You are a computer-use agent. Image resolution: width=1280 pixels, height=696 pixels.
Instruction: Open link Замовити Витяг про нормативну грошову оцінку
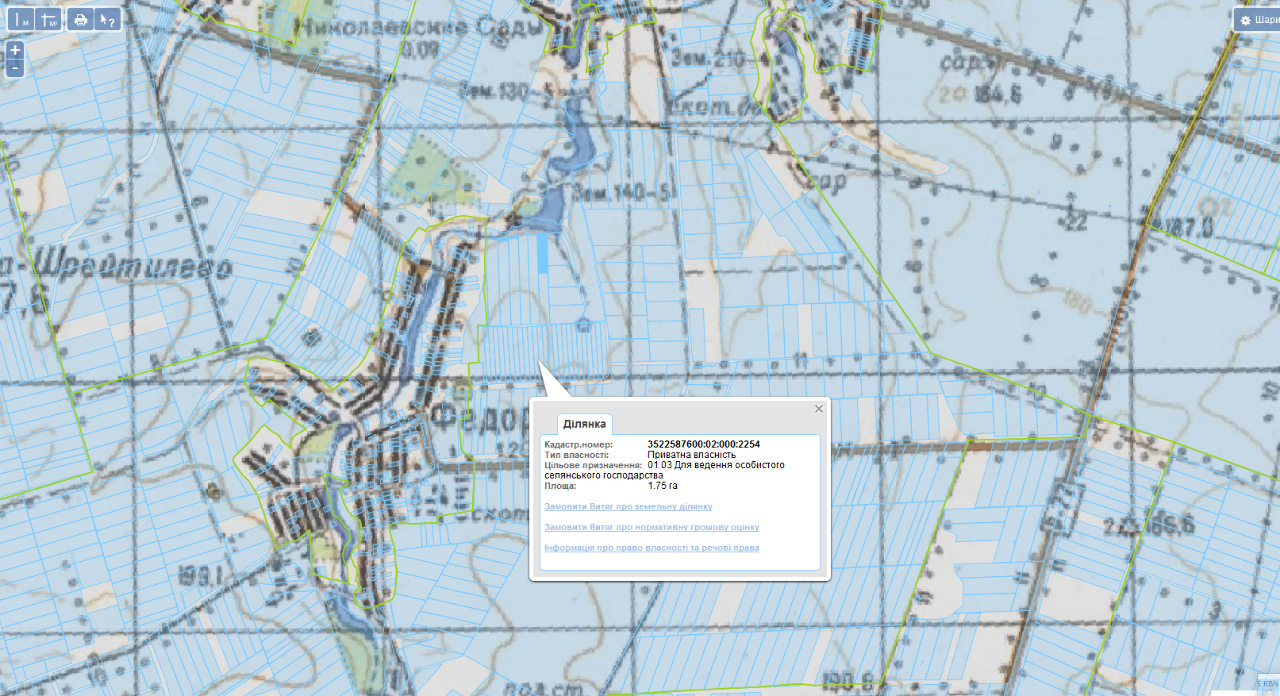(x=651, y=527)
